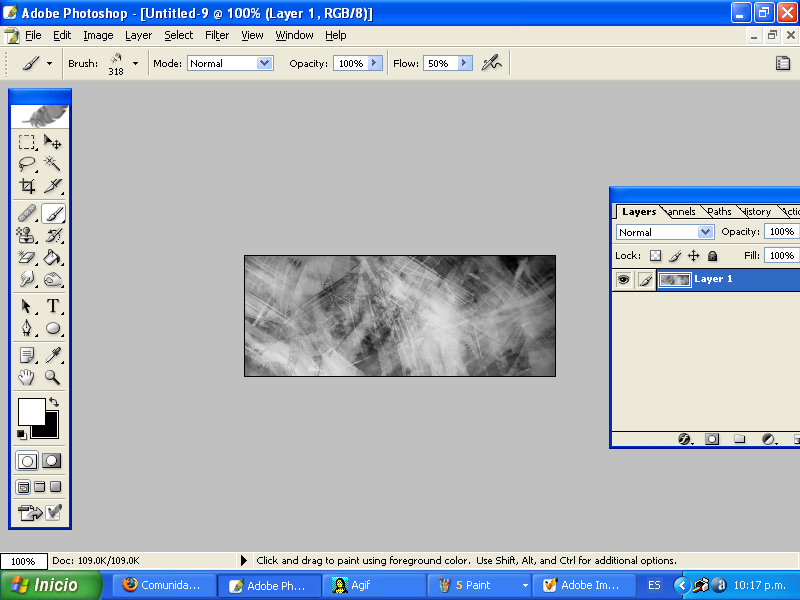Toggle the airbrush option in options bar

pos(491,63)
